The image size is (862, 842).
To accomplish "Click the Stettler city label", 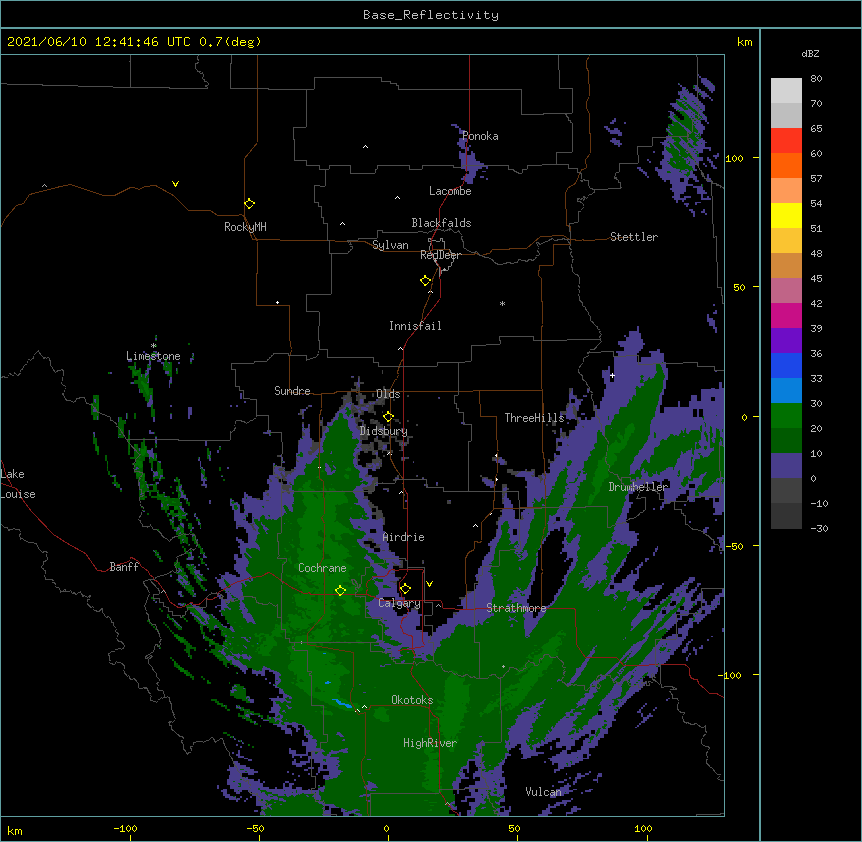I will (634, 237).
